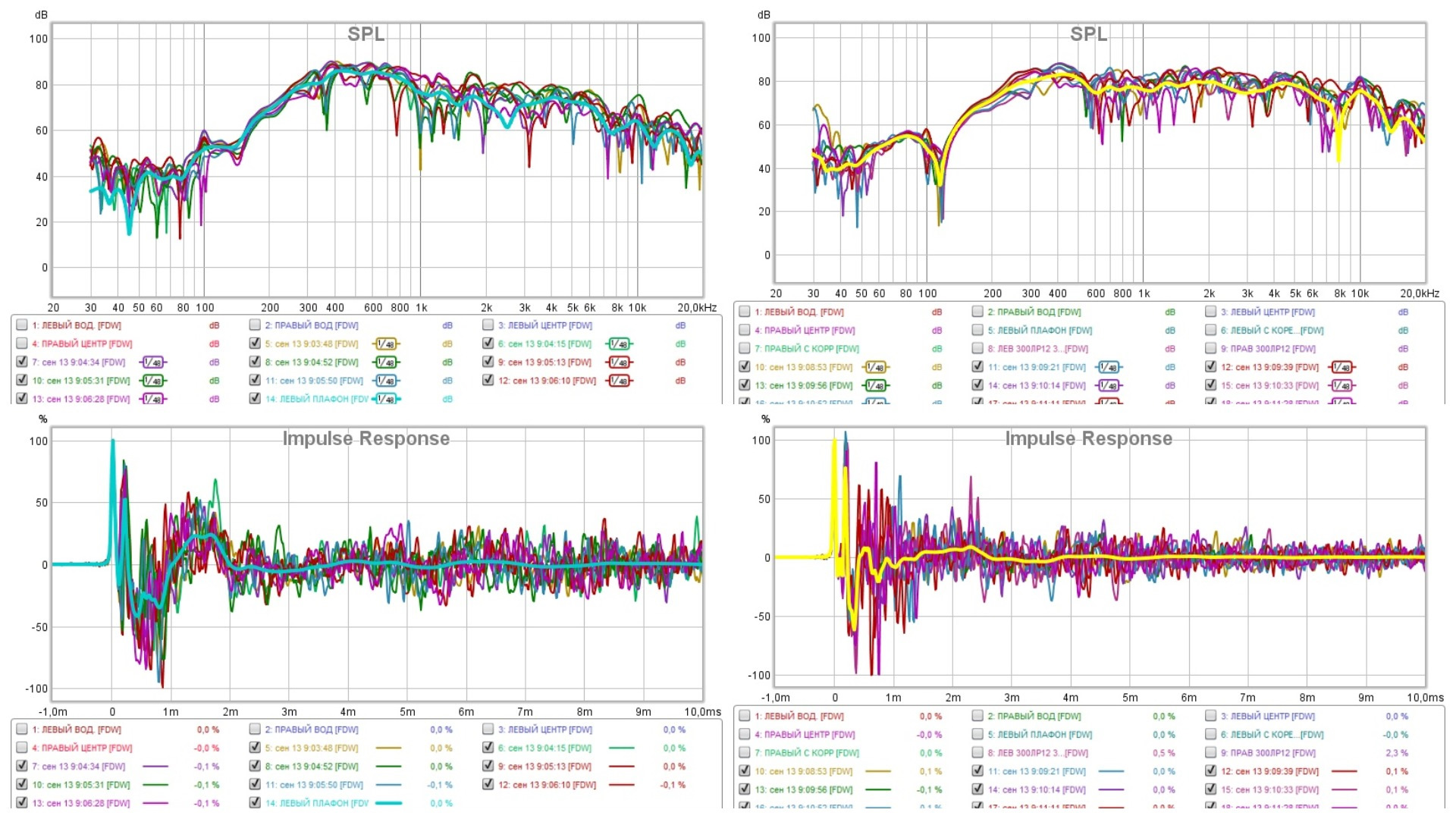Click line color sample for impulse trace 10: сен 13 9:08:53
Image resolution: width=1456 pixels, height=819 pixels.
pyautogui.click(x=877, y=771)
